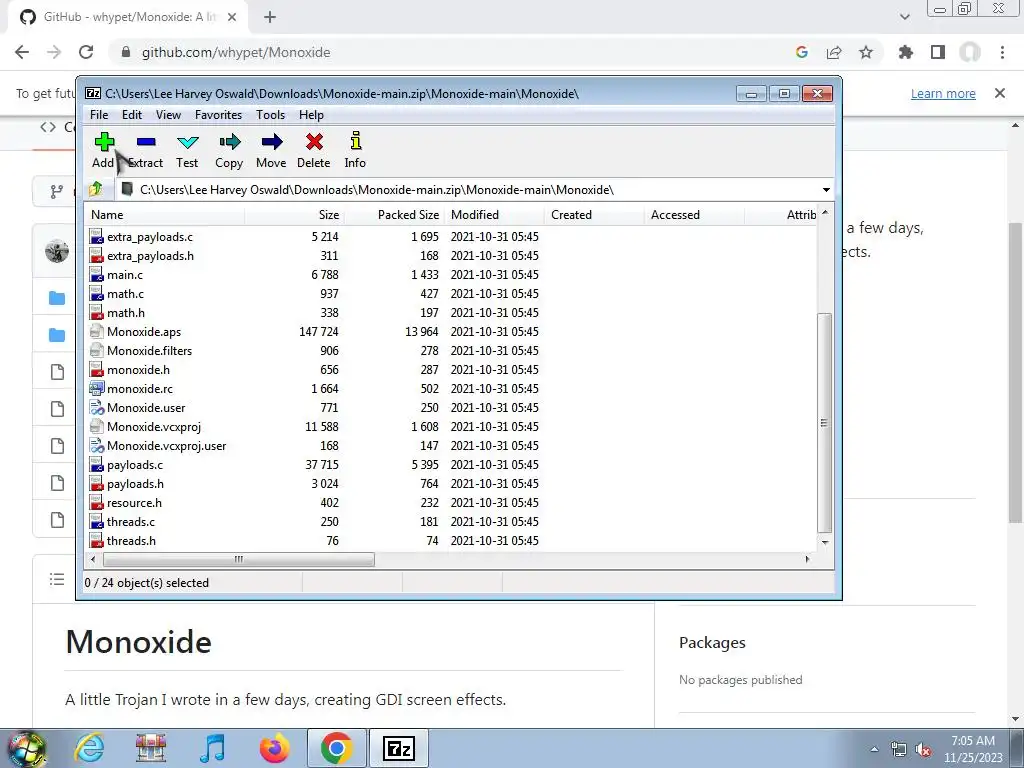This screenshot has height=768, width=1024.
Task: Reload the GitHub page in Chrome
Action: tap(86, 52)
